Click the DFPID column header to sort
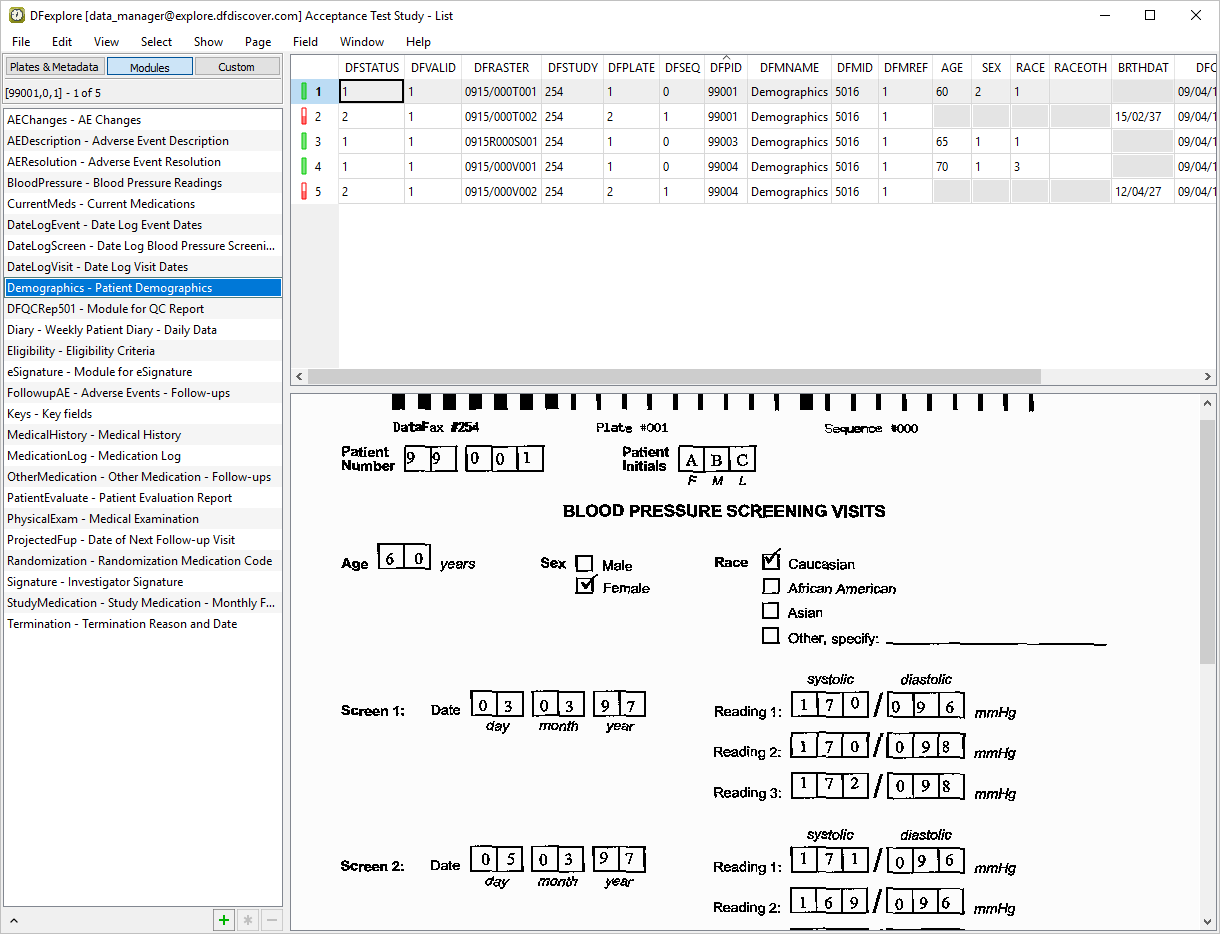 coord(725,68)
